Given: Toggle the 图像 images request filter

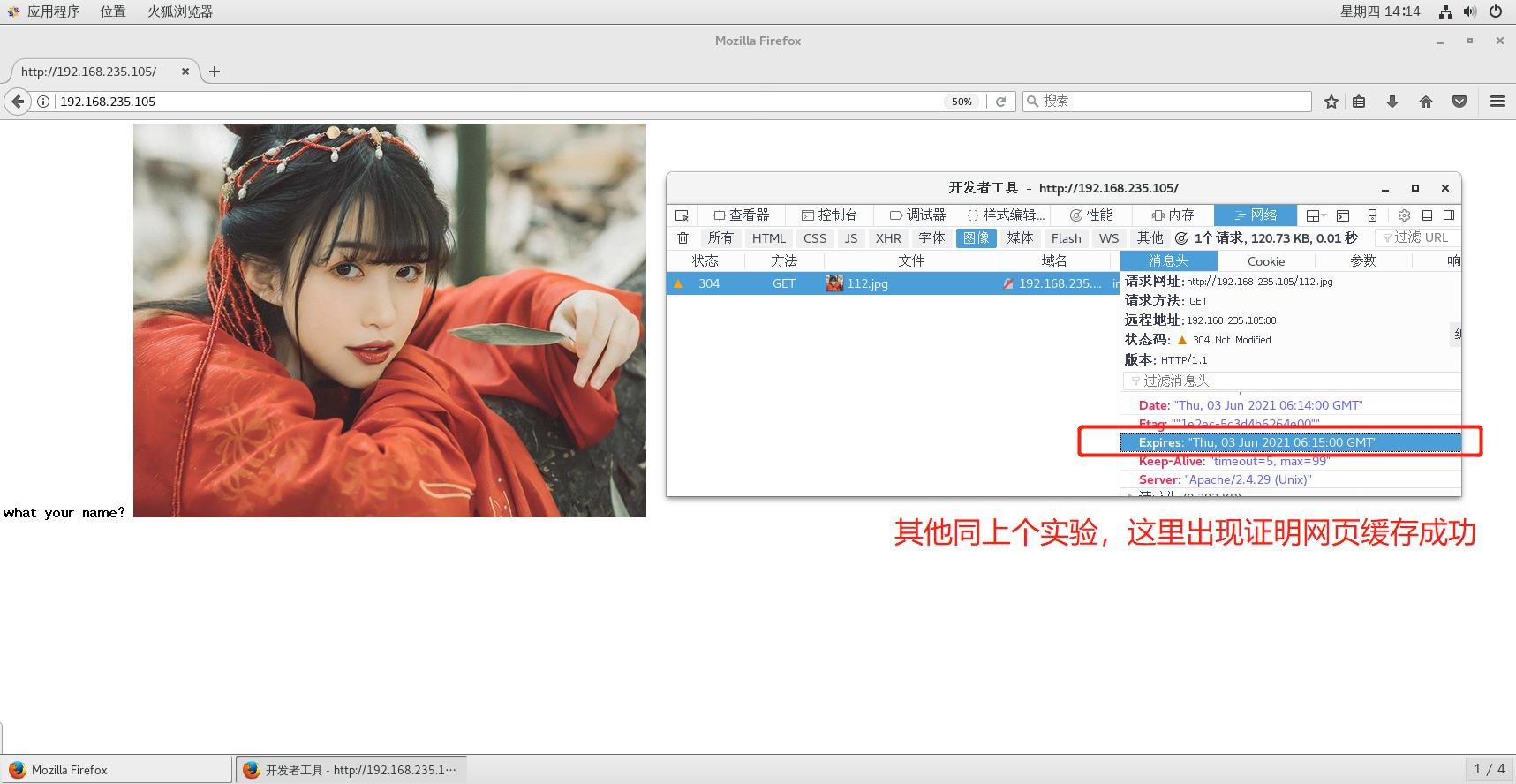Looking at the screenshot, I should (977, 238).
